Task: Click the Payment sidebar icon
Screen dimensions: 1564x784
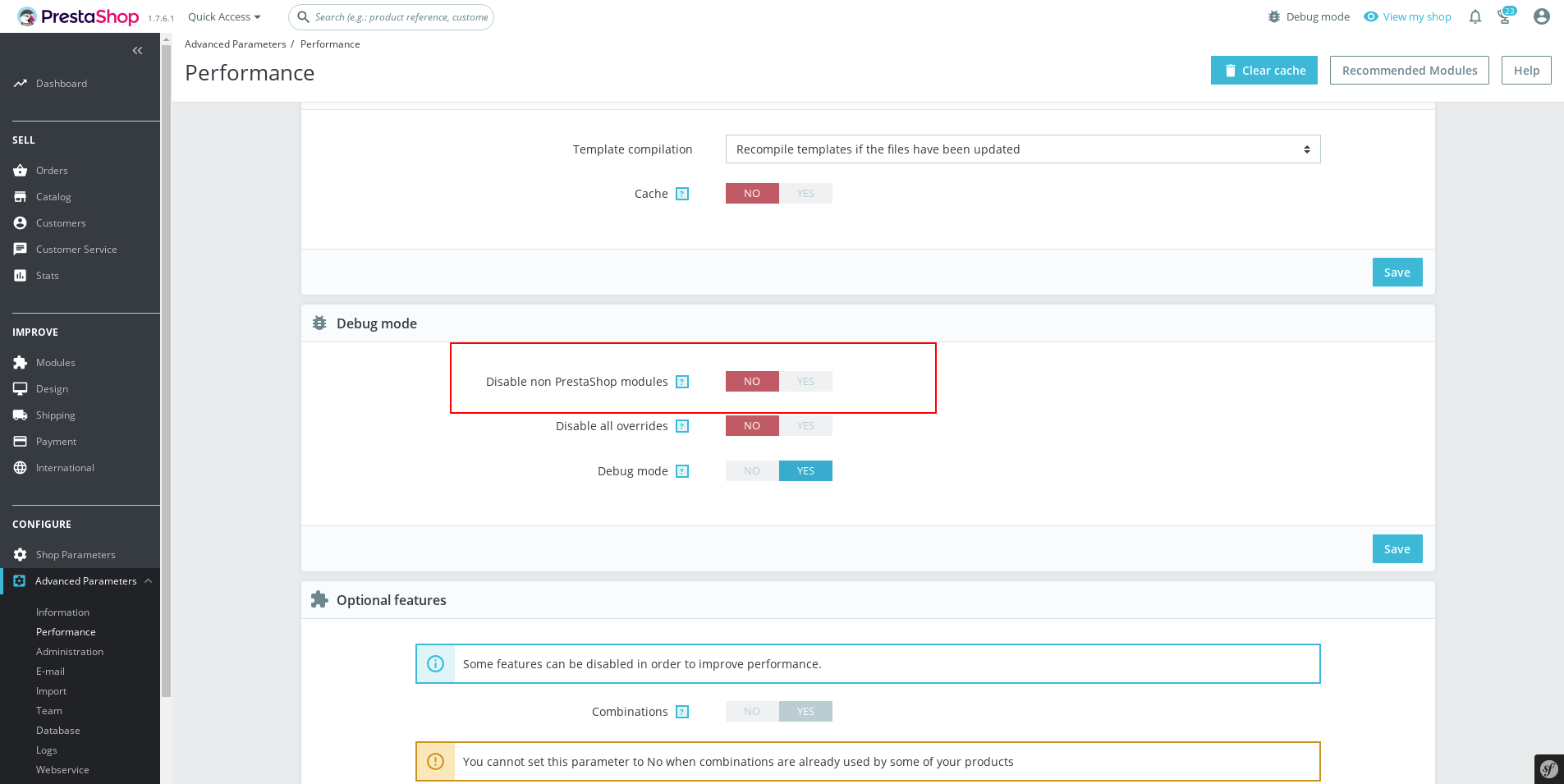Action: [x=21, y=441]
